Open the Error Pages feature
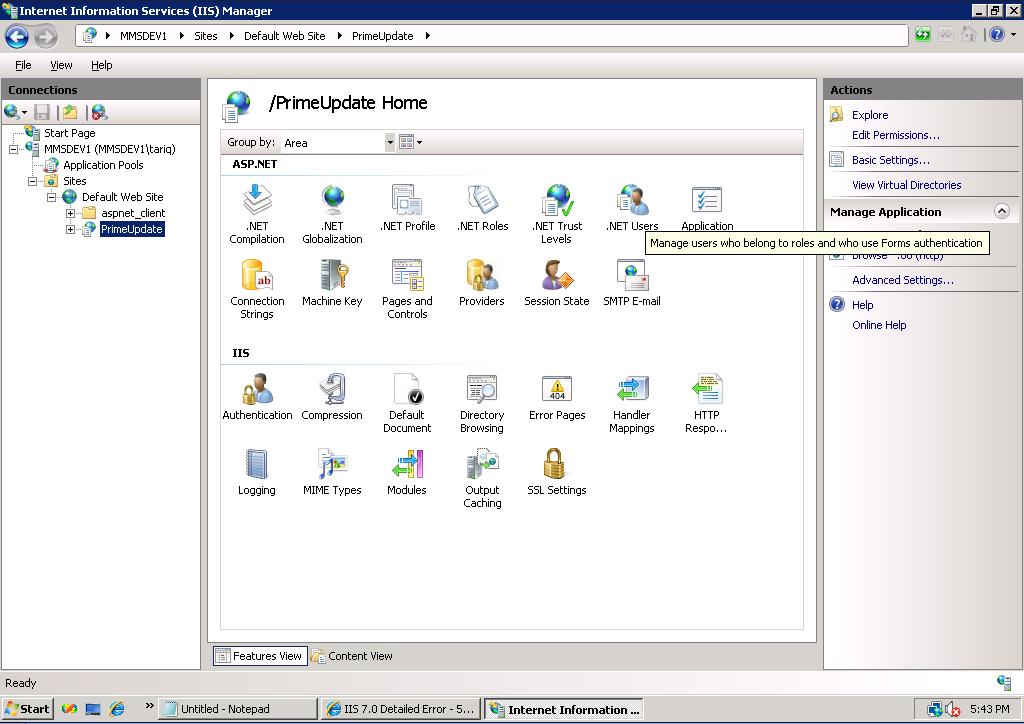Screen dimensions: 1024x724 click(x=557, y=396)
